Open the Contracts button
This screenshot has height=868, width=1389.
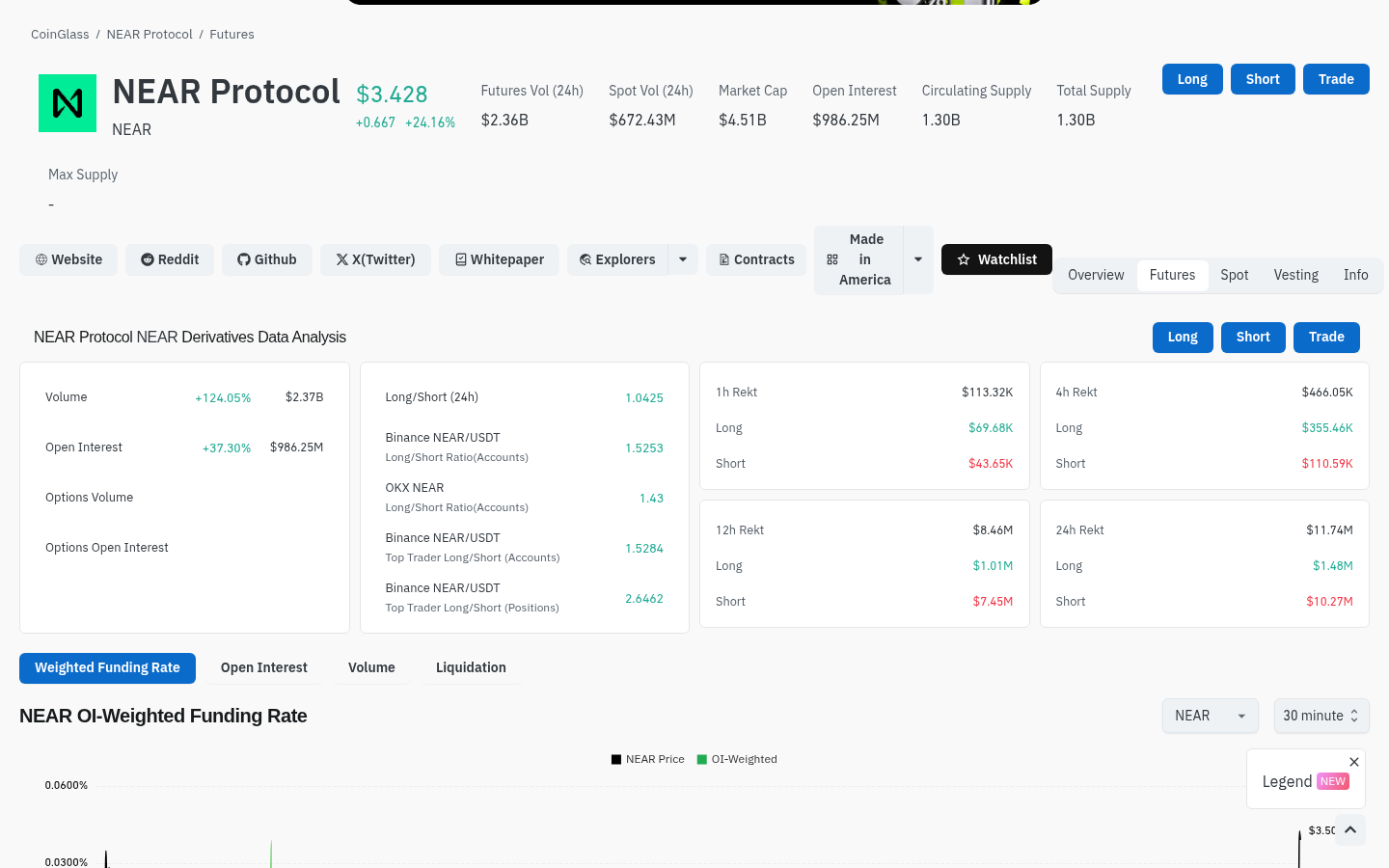[756, 259]
